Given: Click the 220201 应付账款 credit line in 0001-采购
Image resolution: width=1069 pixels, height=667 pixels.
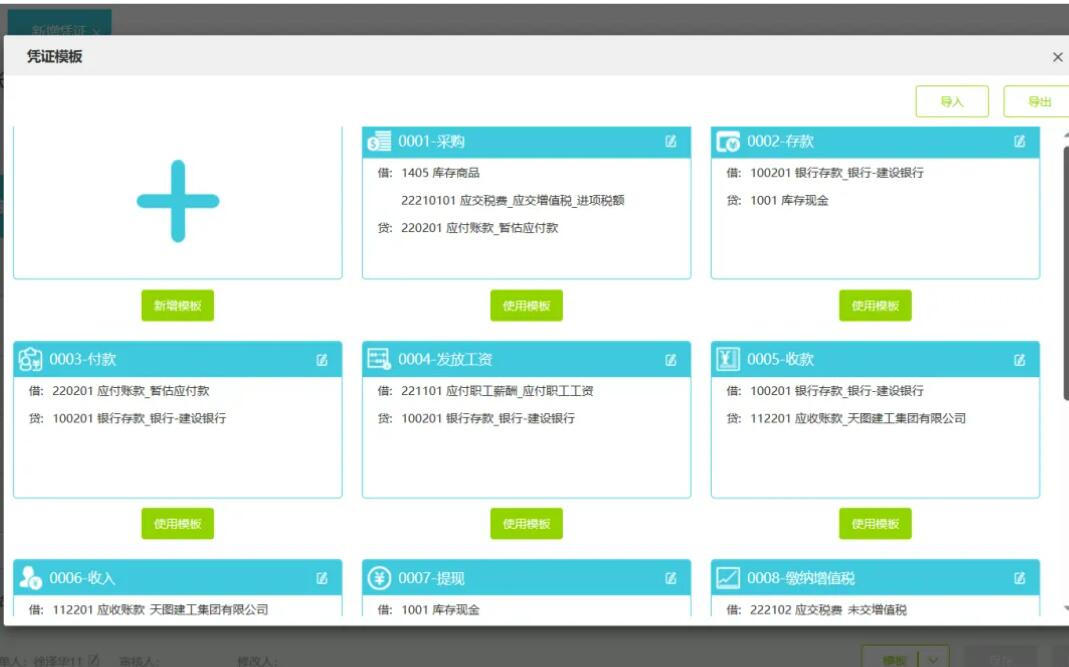Looking at the screenshot, I should point(479,228).
